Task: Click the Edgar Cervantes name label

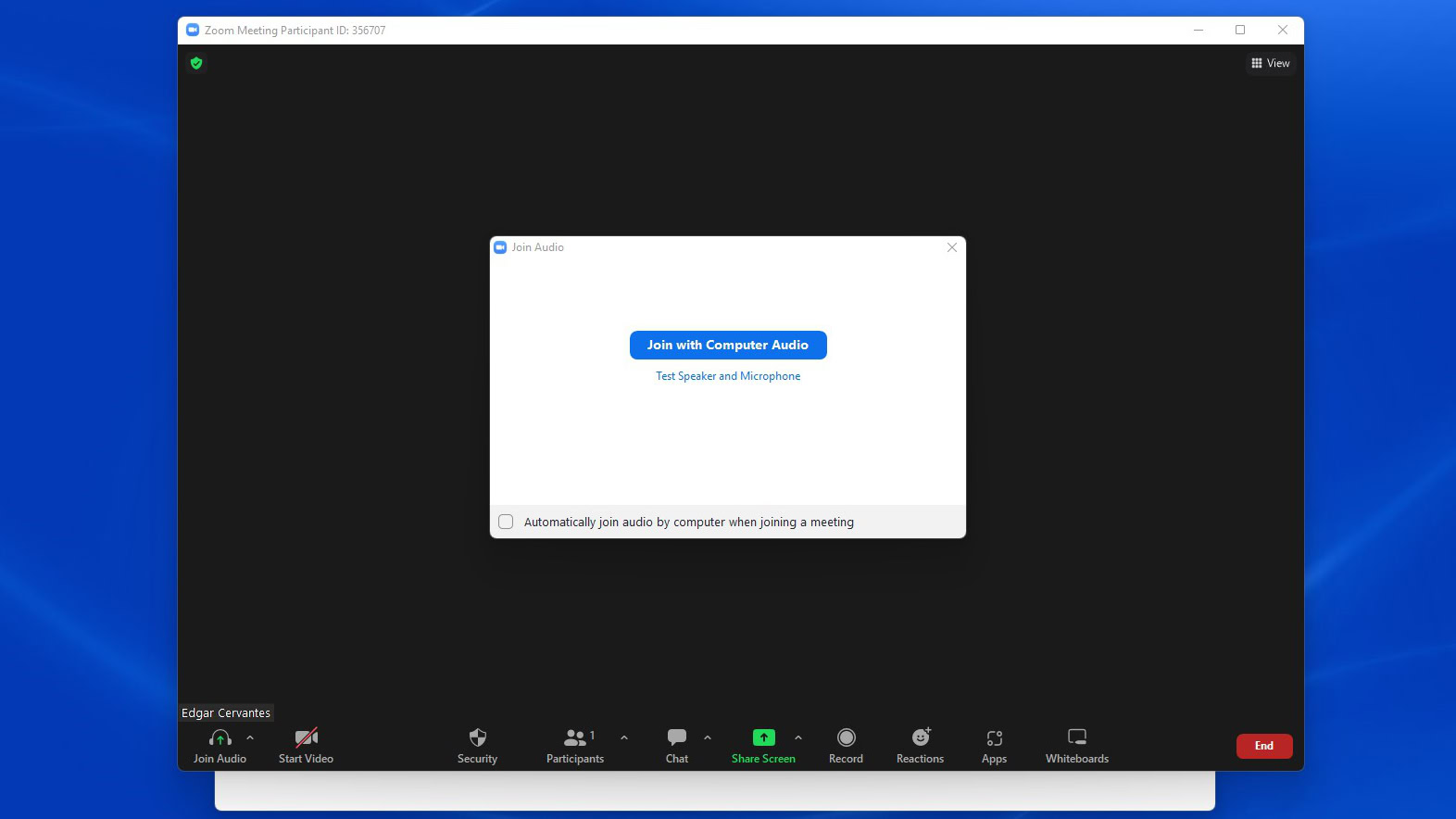Action: [226, 713]
